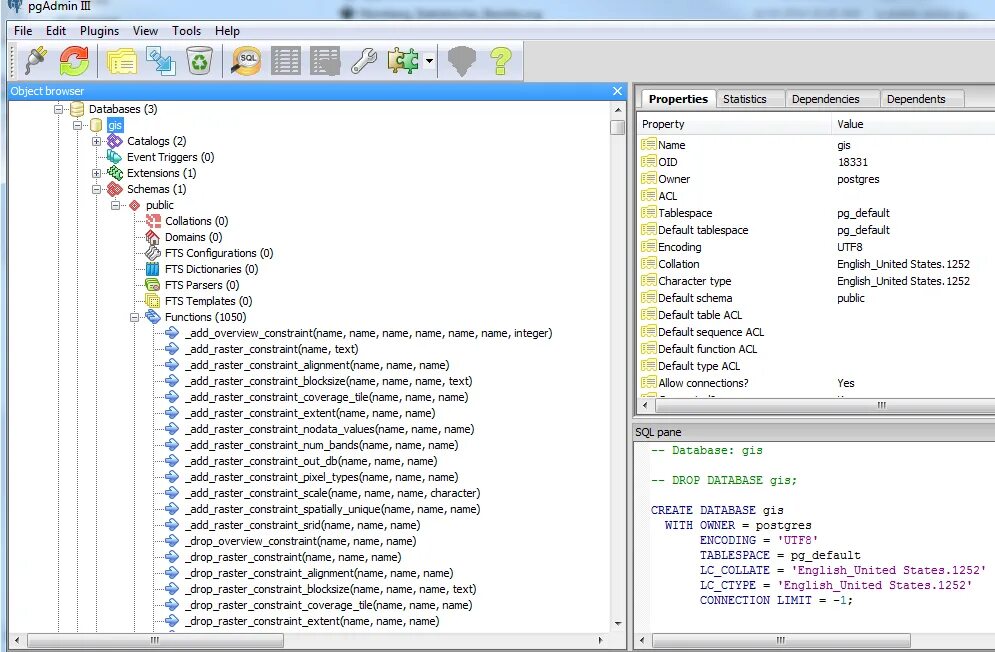Screen dimensions: 995x652
Task: Click the Schemas node icon
Action: coord(115,189)
